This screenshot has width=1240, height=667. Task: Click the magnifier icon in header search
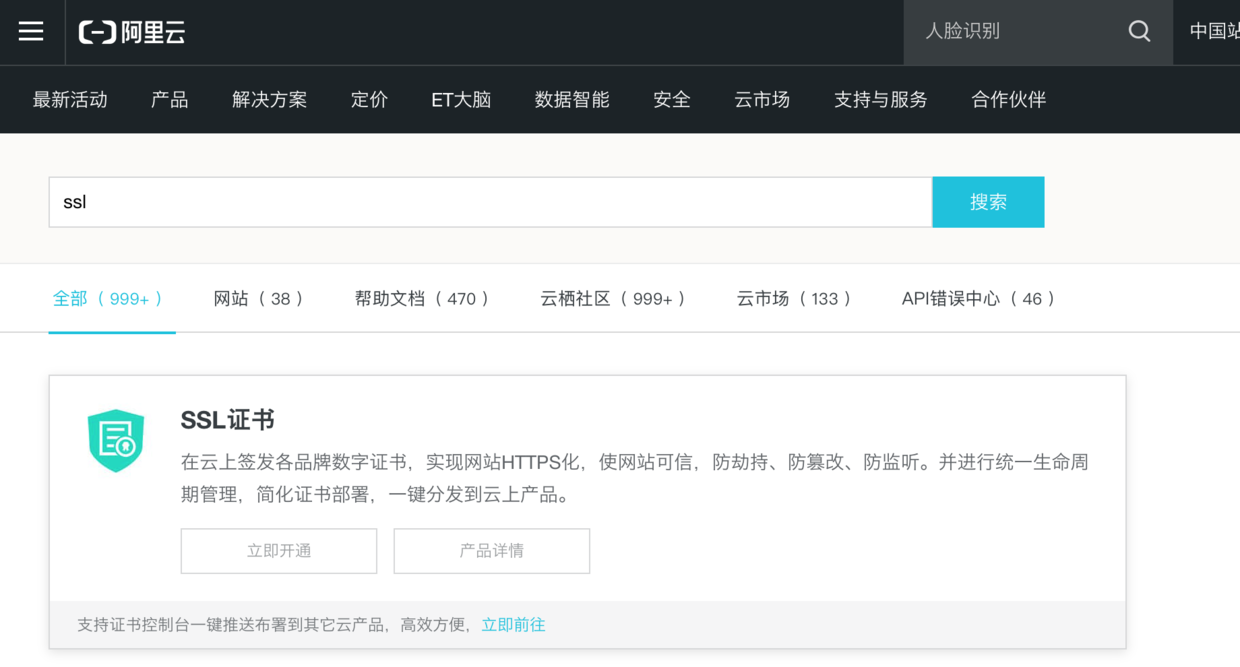1139,31
